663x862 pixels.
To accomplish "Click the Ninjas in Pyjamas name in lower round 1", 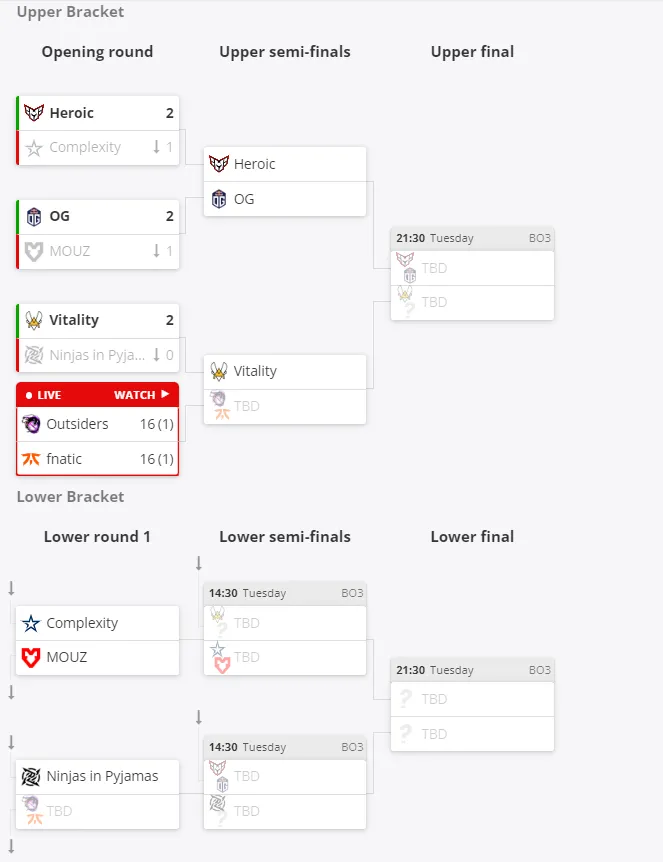I will click(102, 776).
